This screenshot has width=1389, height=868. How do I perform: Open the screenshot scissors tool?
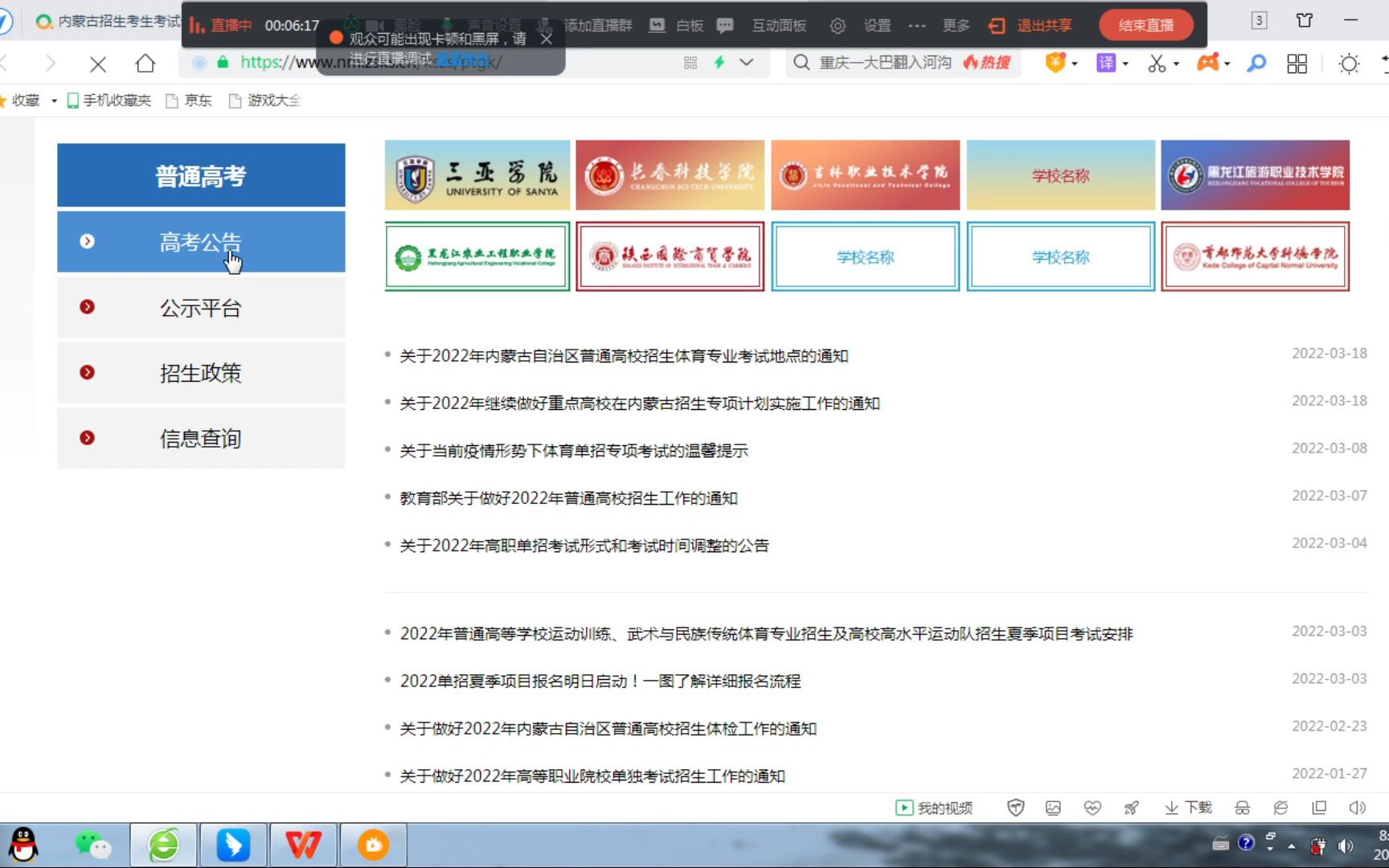(1157, 63)
